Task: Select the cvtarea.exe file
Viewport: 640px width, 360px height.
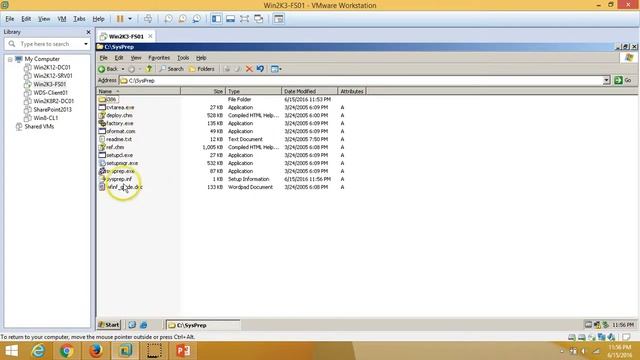Action: [116, 107]
